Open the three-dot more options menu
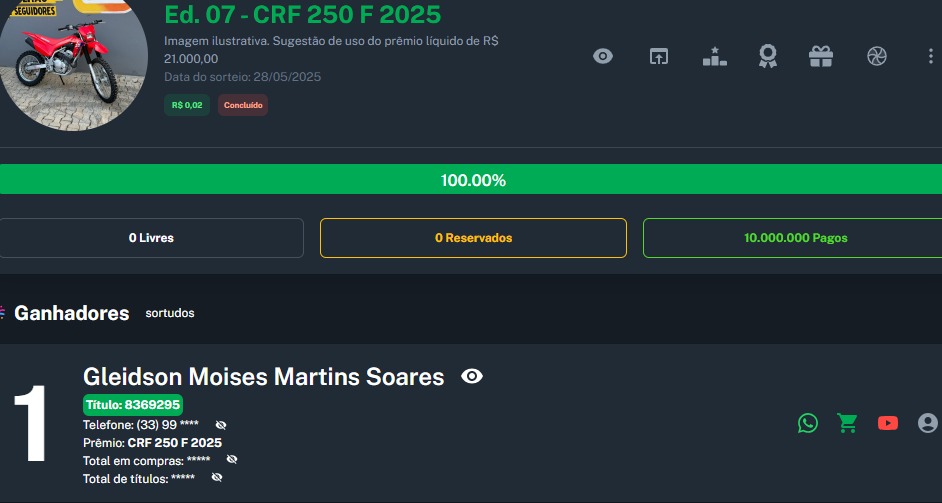This screenshot has height=503, width=942. pos(931,56)
